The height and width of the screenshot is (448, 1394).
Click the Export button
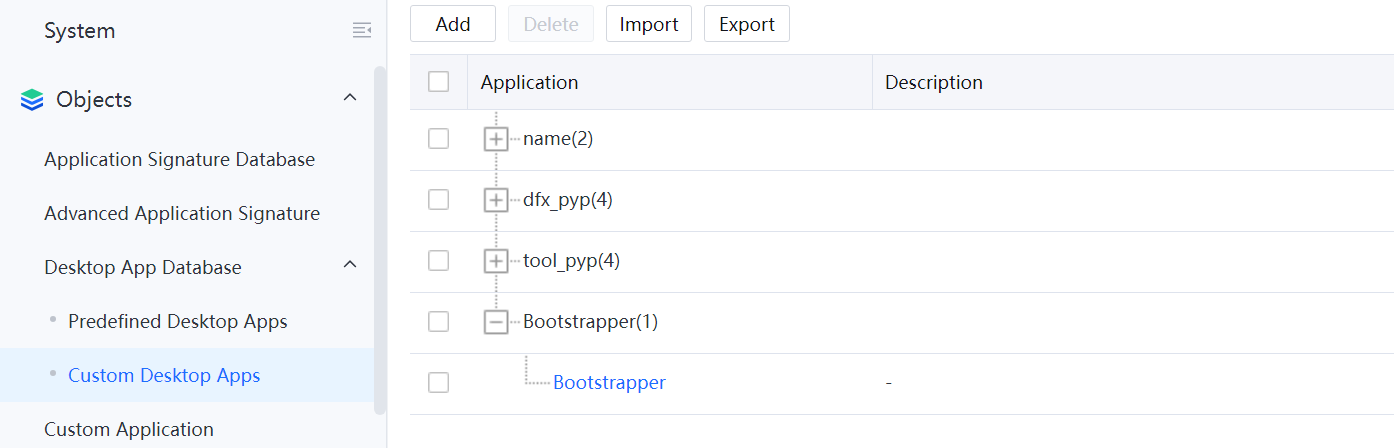[x=747, y=24]
